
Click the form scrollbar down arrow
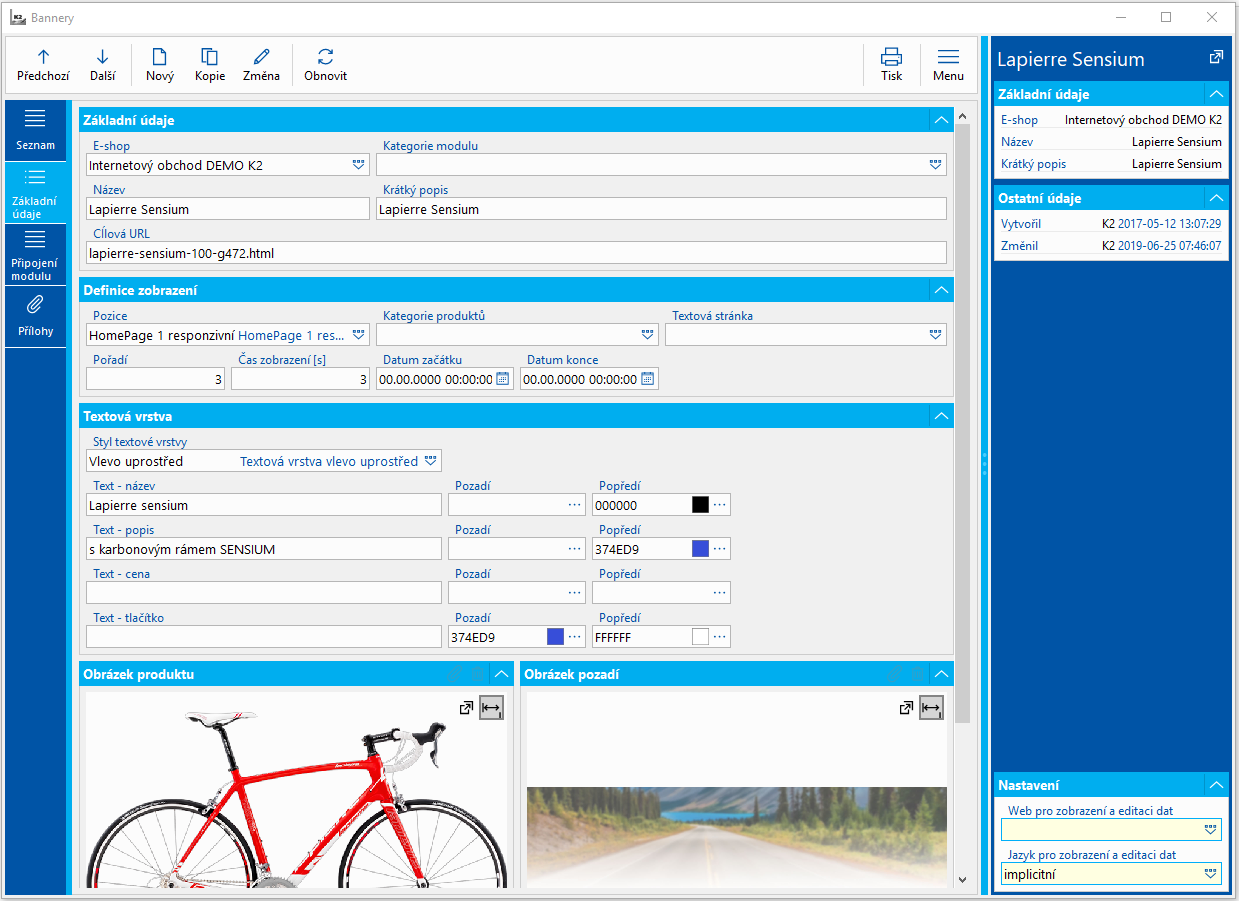pyautogui.click(x=962, y=879)
